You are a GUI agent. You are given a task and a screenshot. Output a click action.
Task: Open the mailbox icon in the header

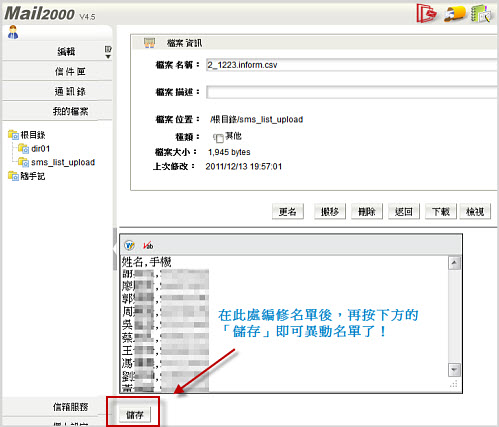pyautogui.click(x=455, y=14)
